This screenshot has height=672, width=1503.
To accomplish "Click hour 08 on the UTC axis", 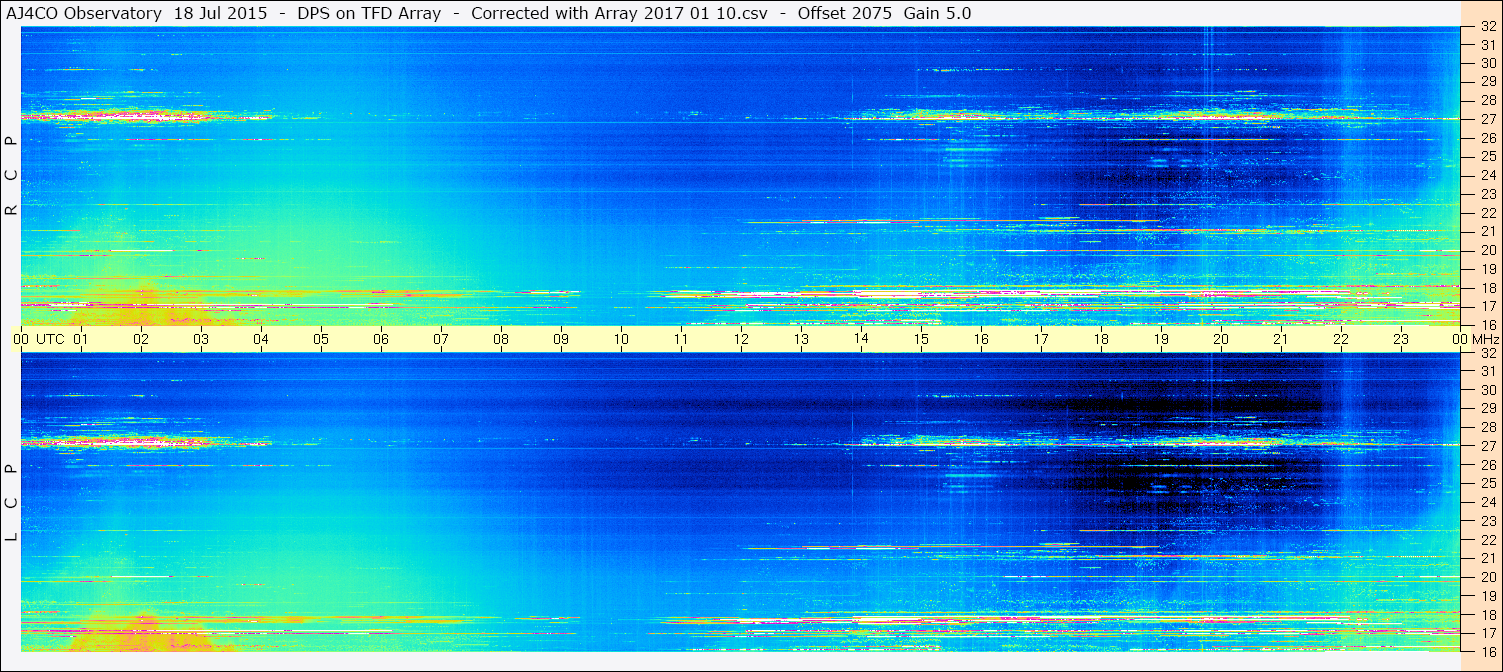I will click(501, 339).
